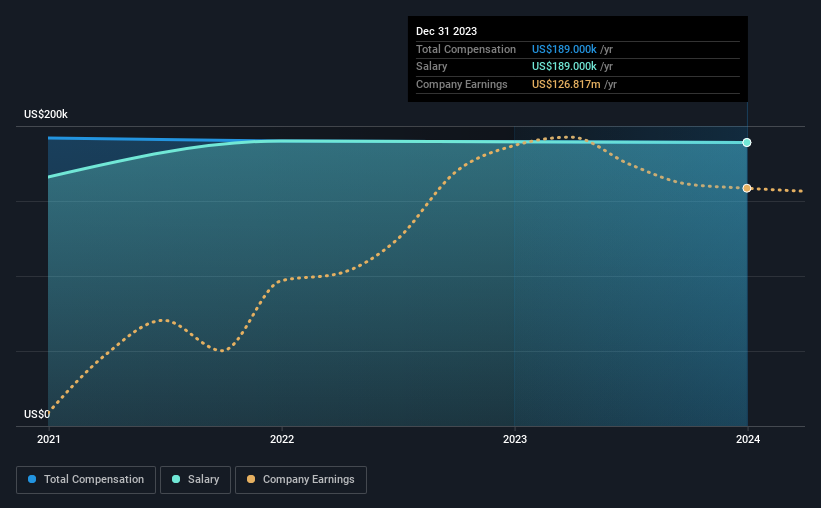
Task: Select the orange earnings data point at 2024
Action: click(x=747, y=188)
